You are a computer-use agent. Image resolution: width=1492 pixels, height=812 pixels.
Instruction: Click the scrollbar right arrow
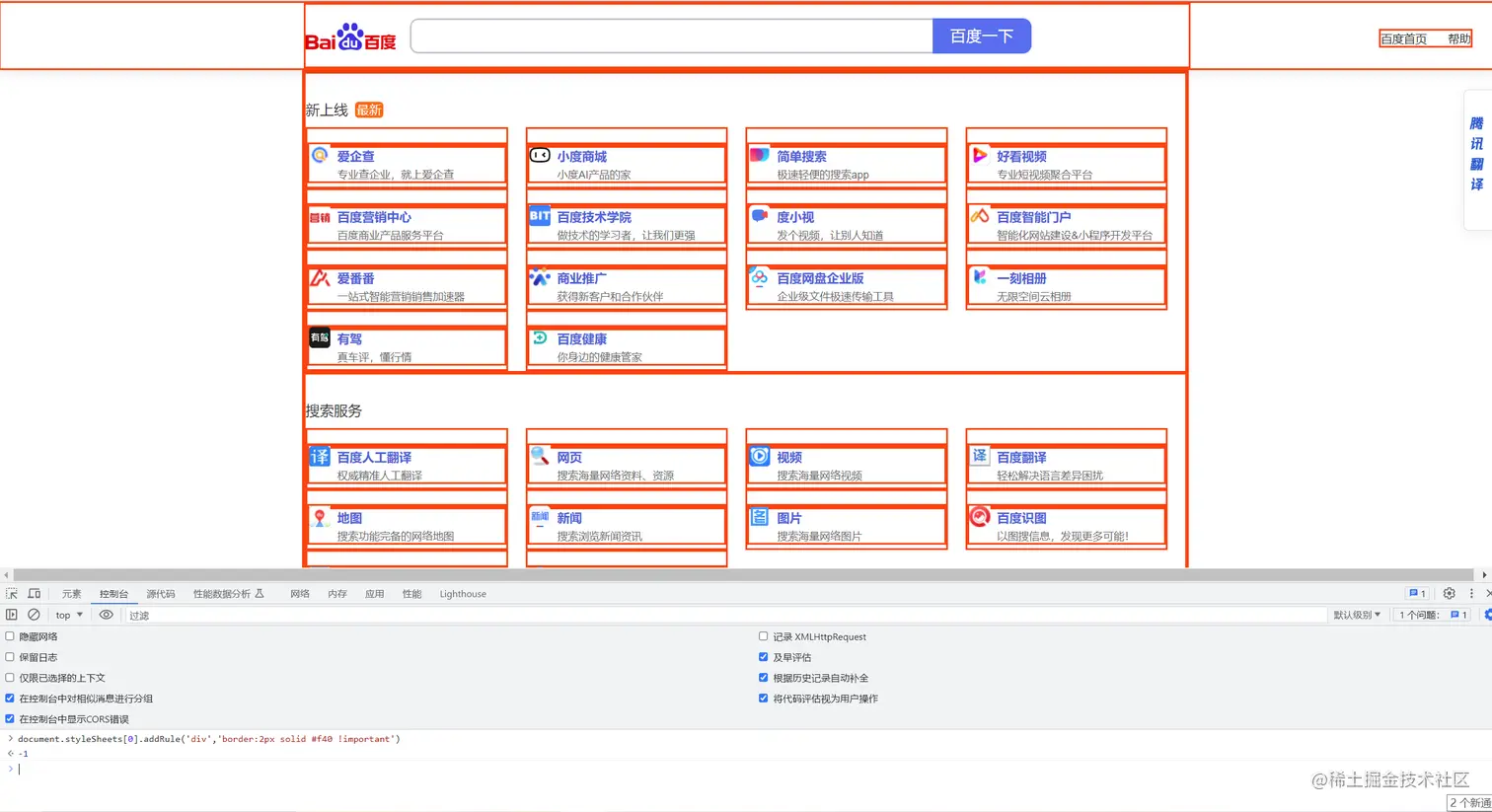point(1484,574)
